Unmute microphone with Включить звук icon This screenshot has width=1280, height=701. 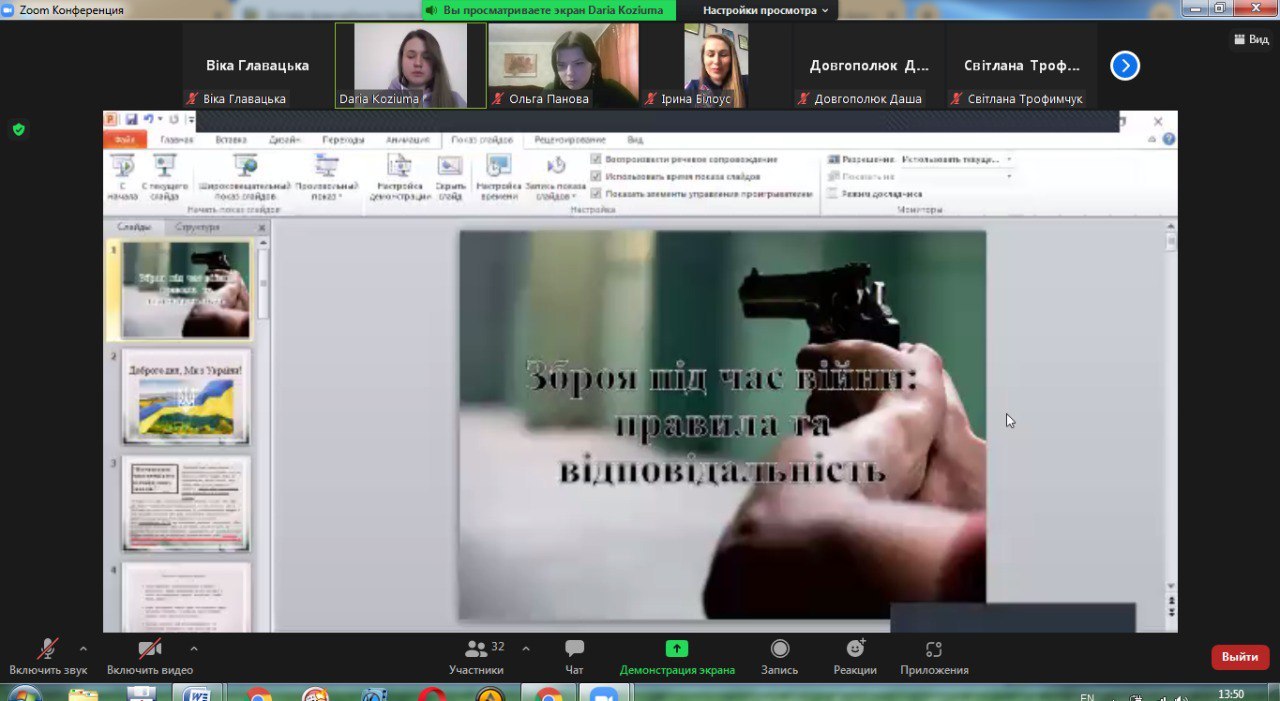tap(47, 650)
